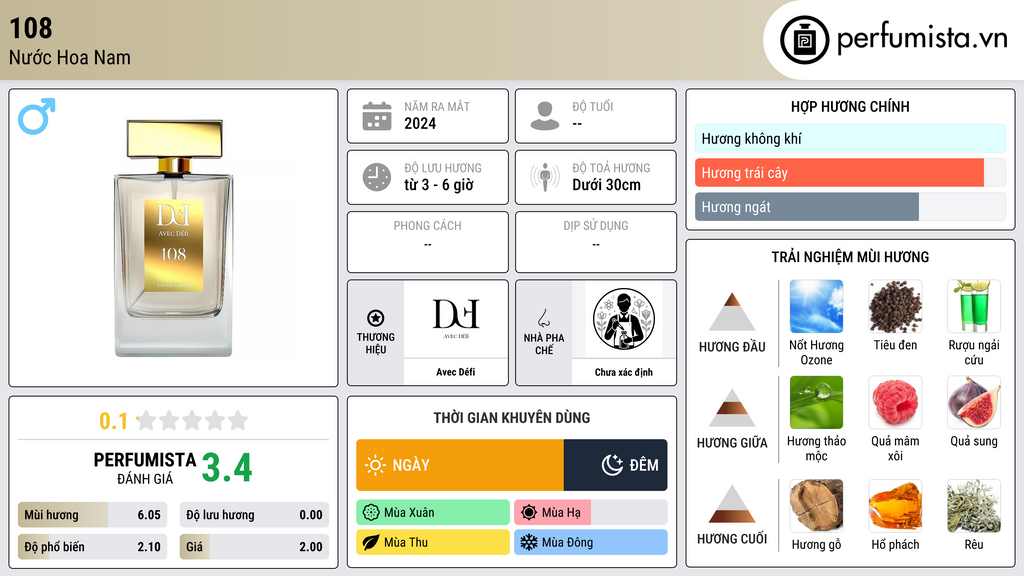Click the sun icon beside Mùa Hạ

(x=529, y=513)
